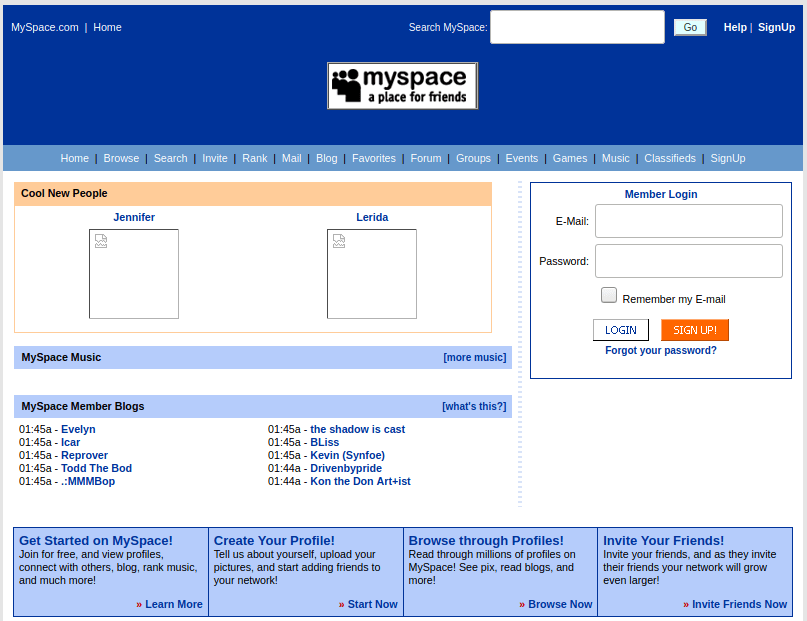Viewport: 807px width, 621px height.
Task: Select Forum in the navigation bar
Action: tap(426, 158)
